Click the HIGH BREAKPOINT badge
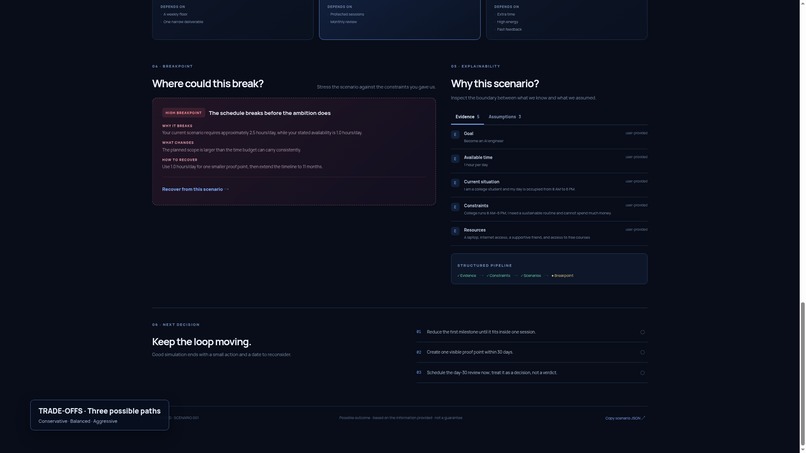 184,113
